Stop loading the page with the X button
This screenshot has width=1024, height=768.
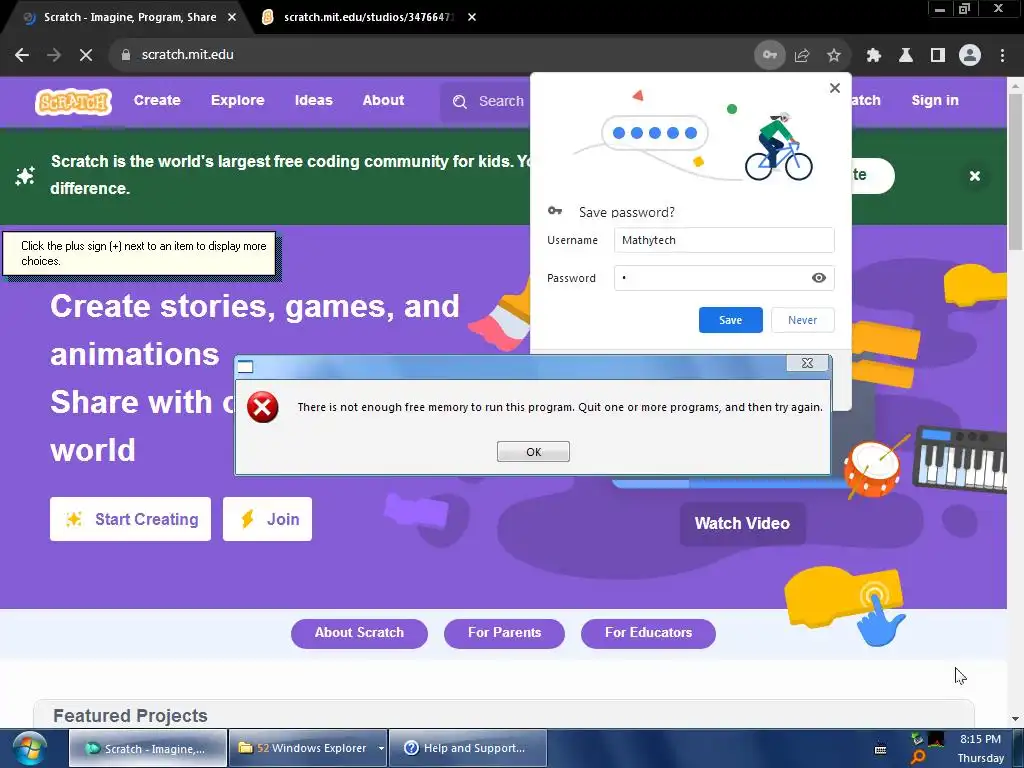click(x=86, y=55)
